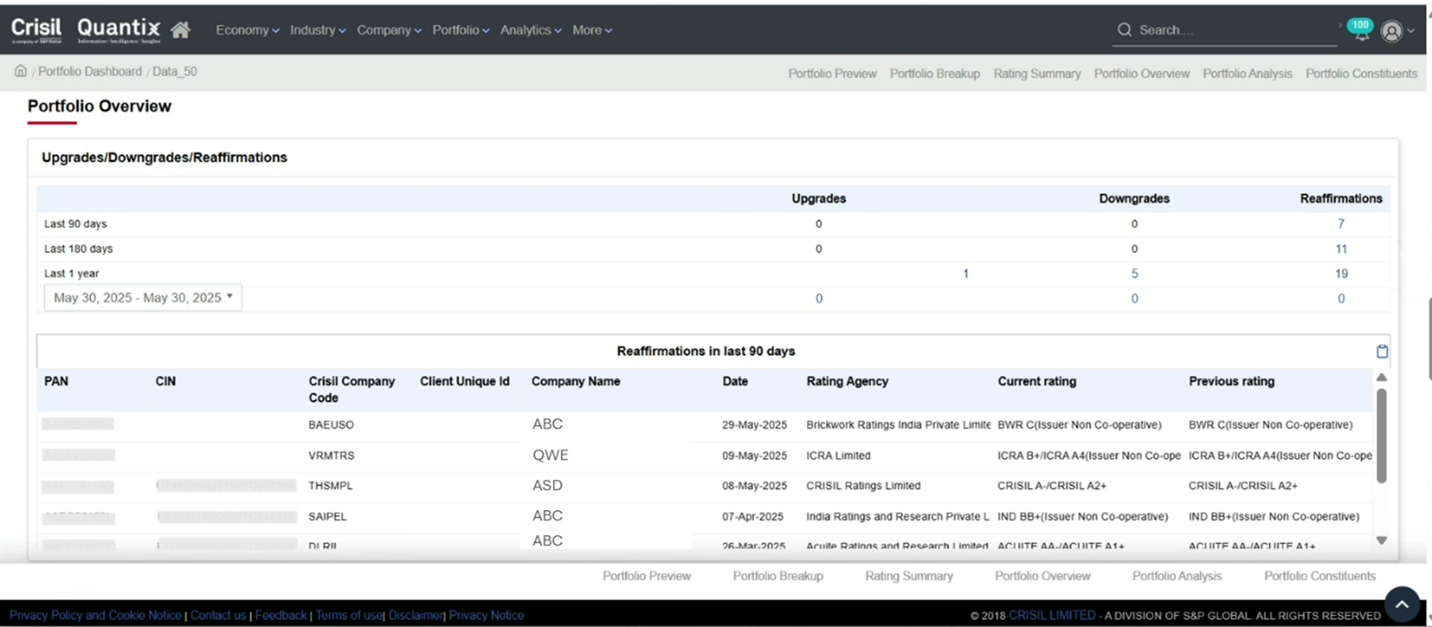Screen dimensions: 1432x627
Task: Open the notification bell with 100 badge
Action: point(1359,31)
